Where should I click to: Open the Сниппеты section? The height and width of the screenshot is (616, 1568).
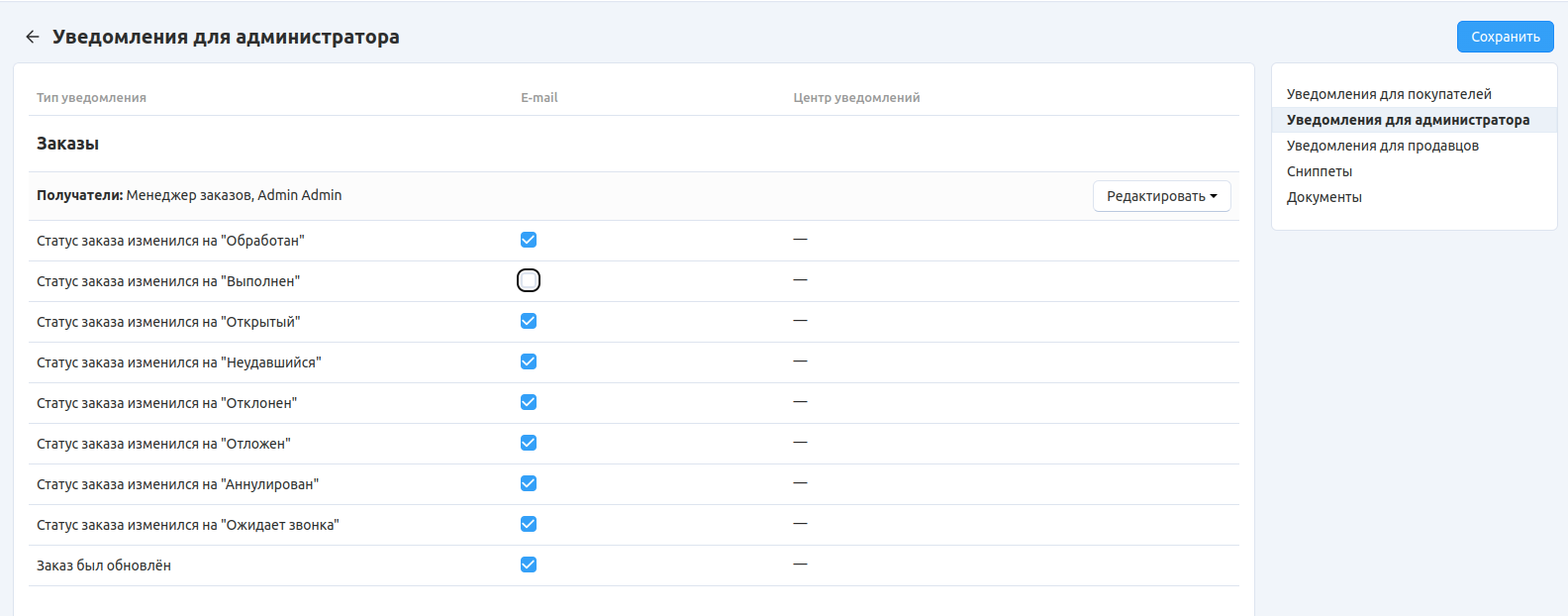[x=1319, y=171]
